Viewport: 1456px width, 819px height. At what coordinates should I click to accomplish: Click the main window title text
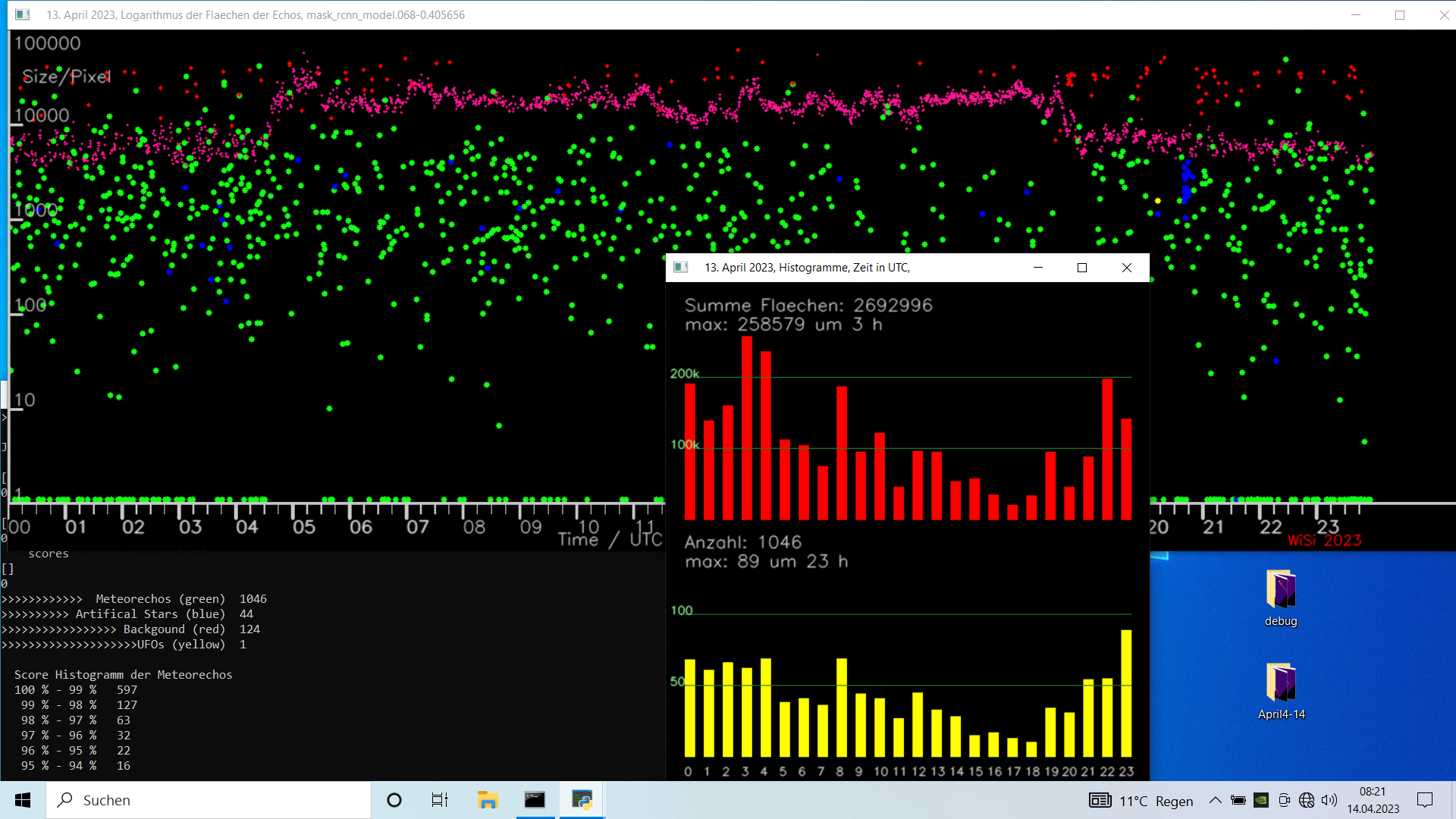256,14
